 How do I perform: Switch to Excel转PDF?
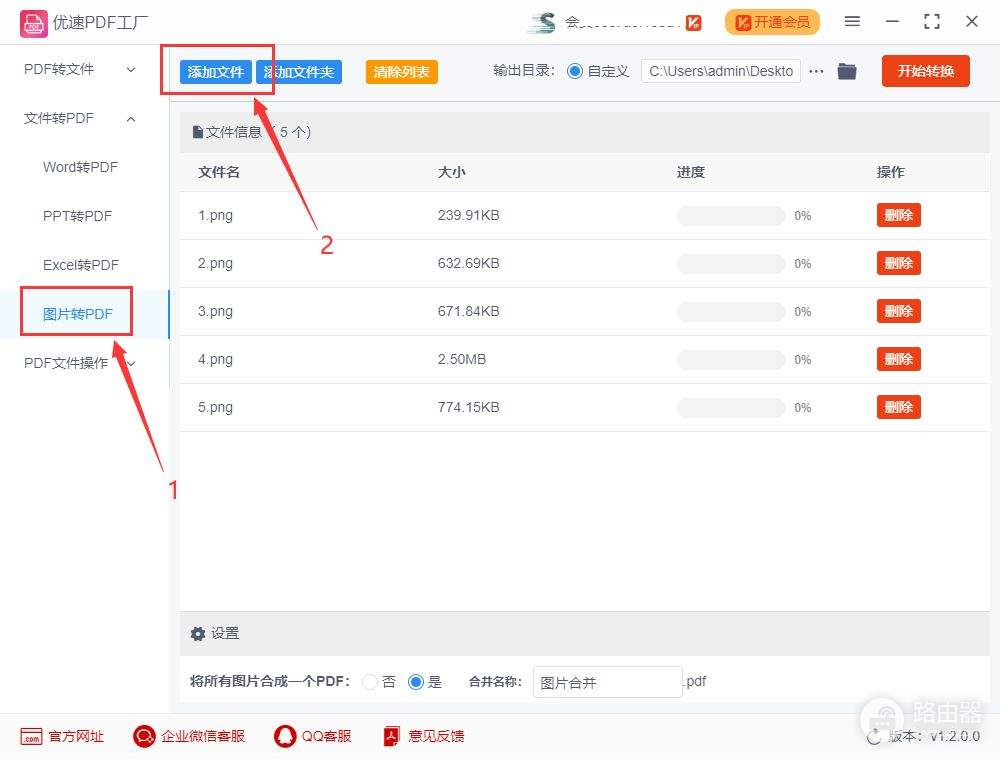[80, 265]
